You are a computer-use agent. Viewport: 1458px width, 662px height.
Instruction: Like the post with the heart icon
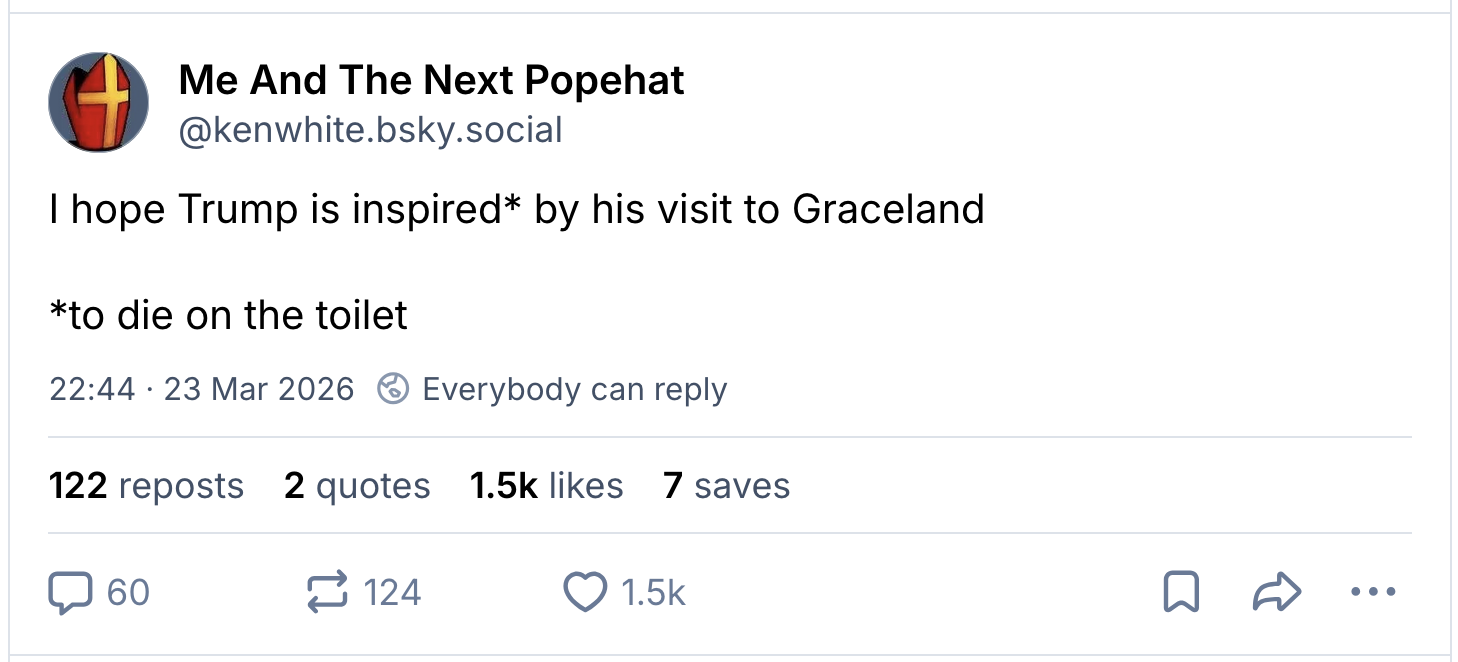tap(585, 593)
